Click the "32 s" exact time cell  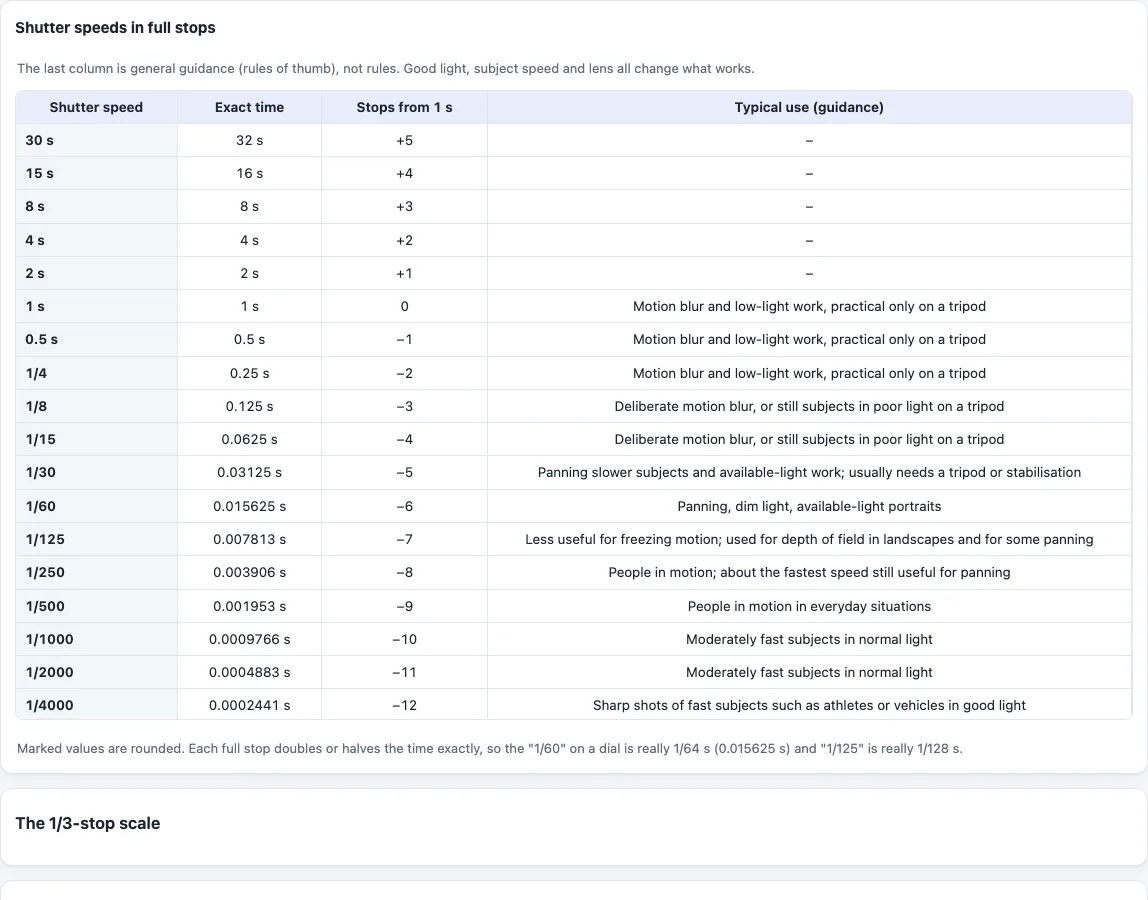click(249, 140)
